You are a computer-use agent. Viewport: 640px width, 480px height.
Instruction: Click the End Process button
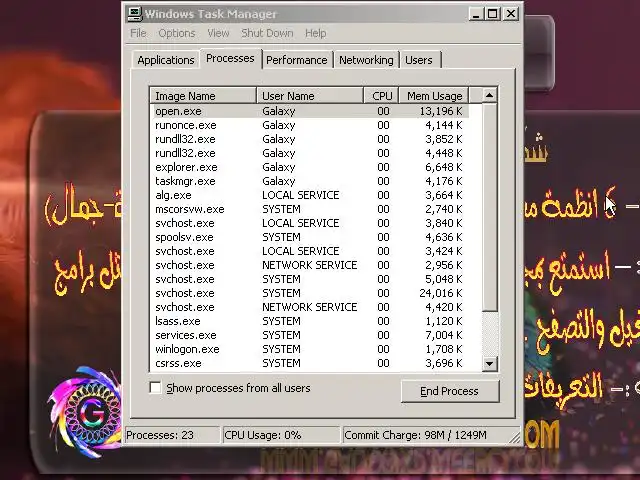450,391
